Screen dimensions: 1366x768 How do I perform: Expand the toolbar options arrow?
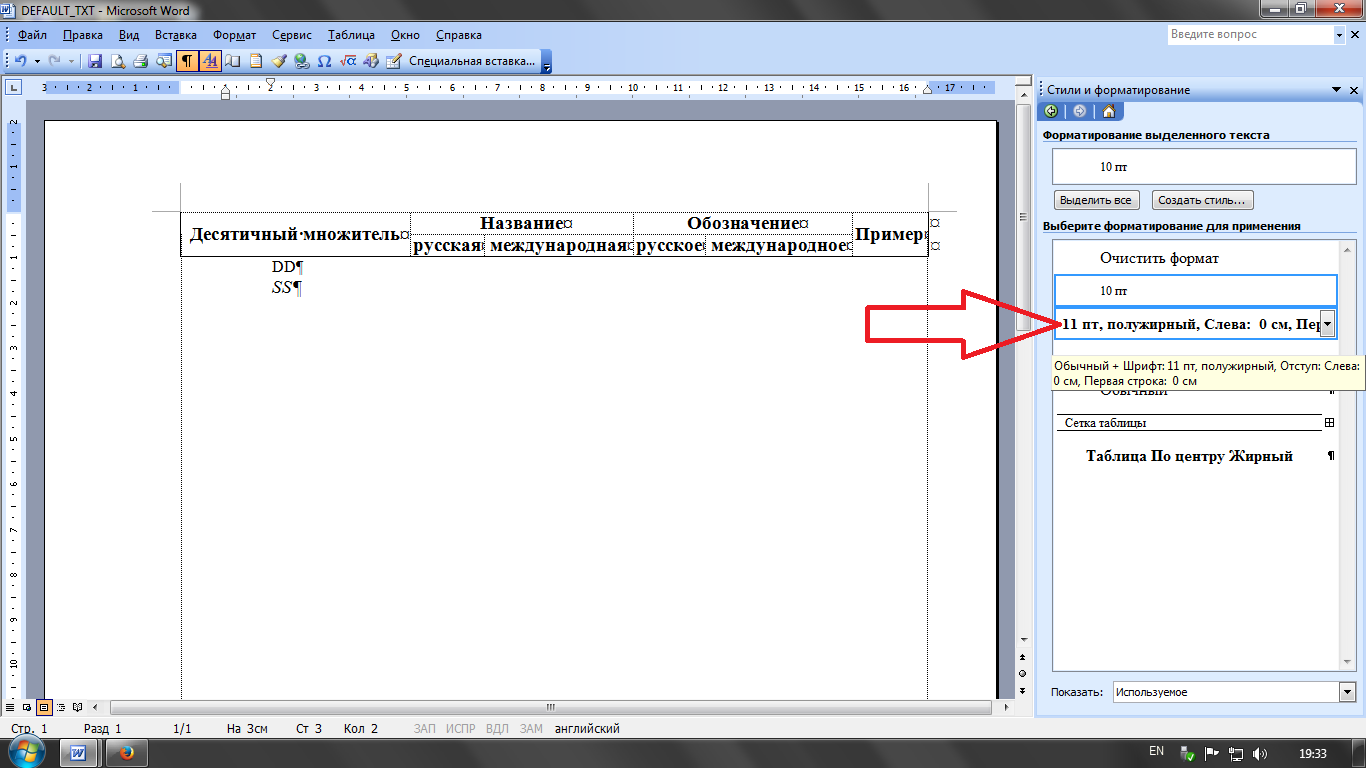click(x=546, y=62)
